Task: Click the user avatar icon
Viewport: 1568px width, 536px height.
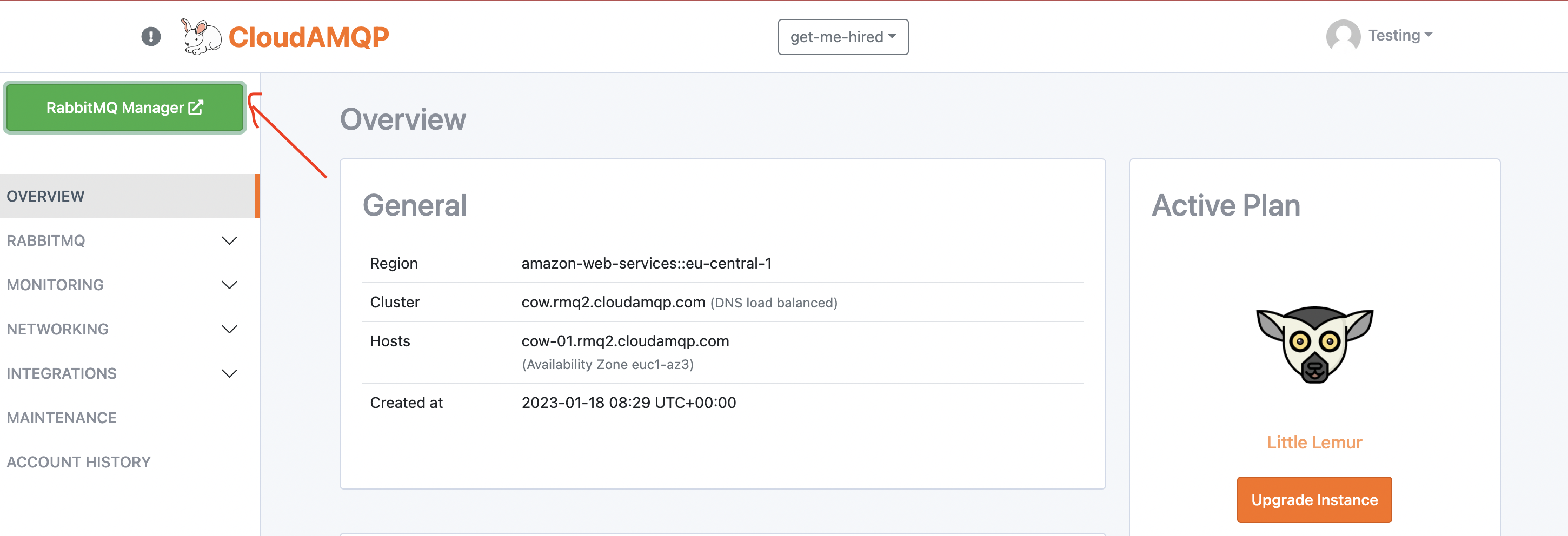Action: pos(1343,36)
